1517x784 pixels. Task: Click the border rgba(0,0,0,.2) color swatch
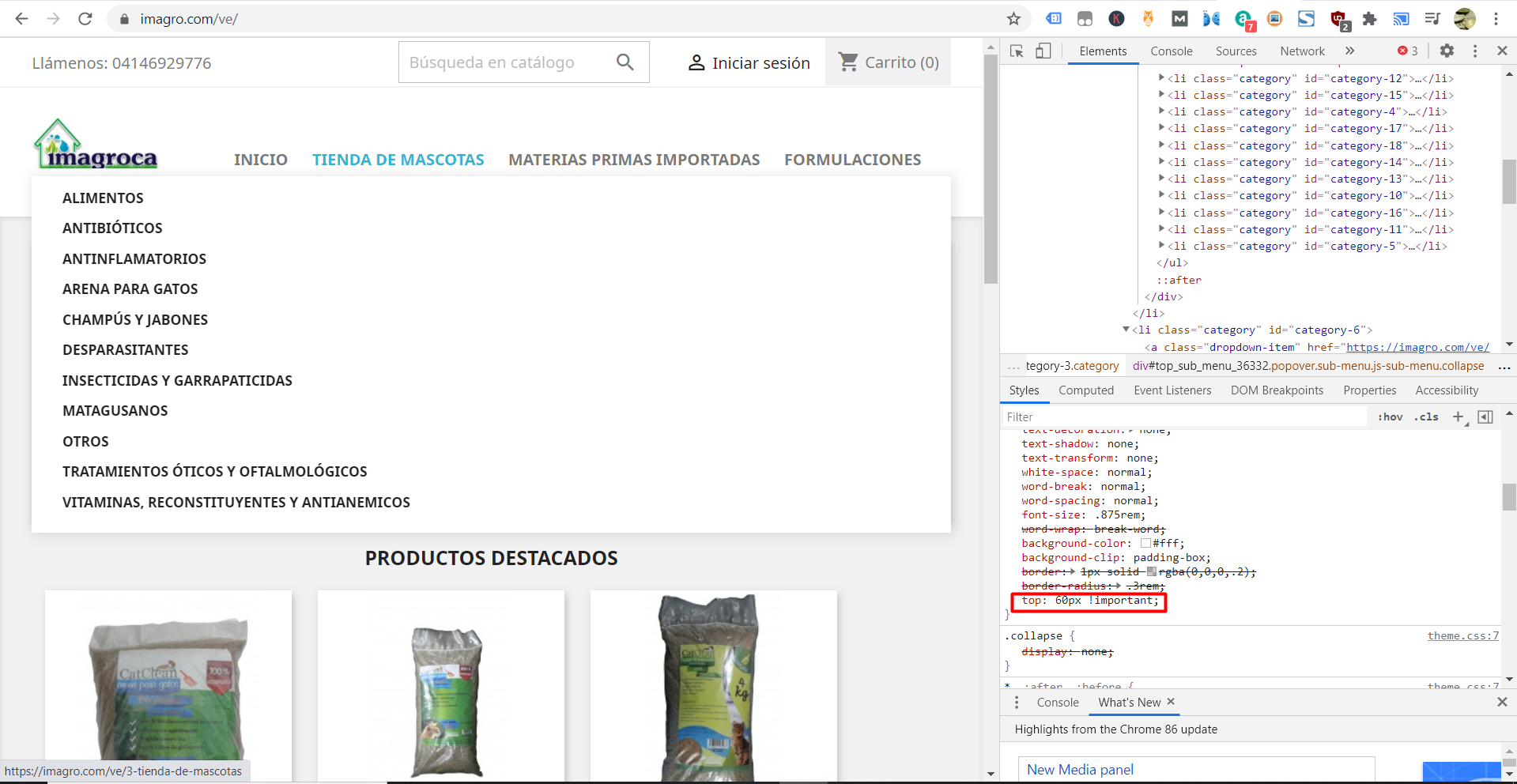pyautogui.click(x=1152, y=571)
